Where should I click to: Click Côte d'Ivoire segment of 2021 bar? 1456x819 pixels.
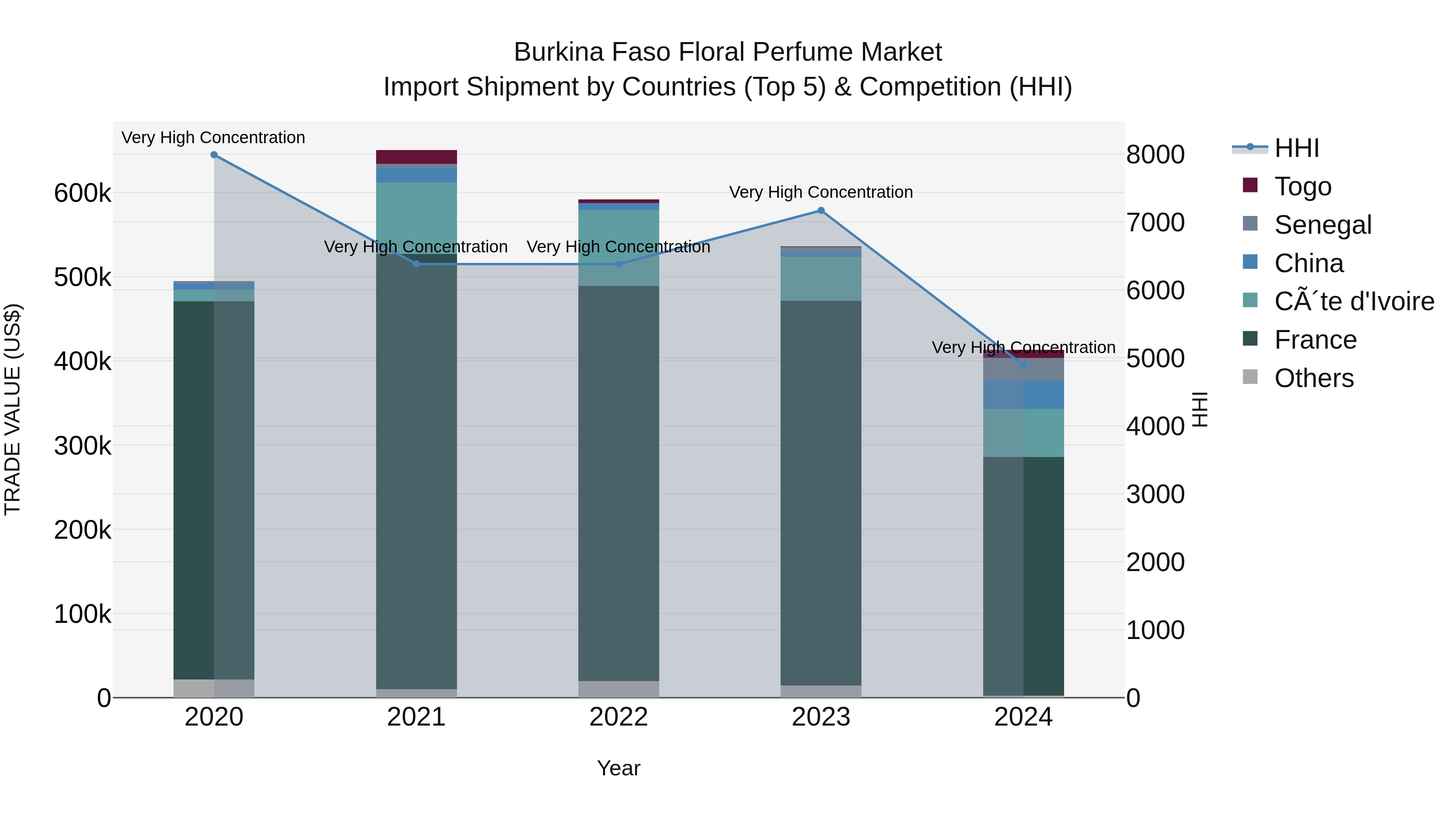tap(417, 218)
